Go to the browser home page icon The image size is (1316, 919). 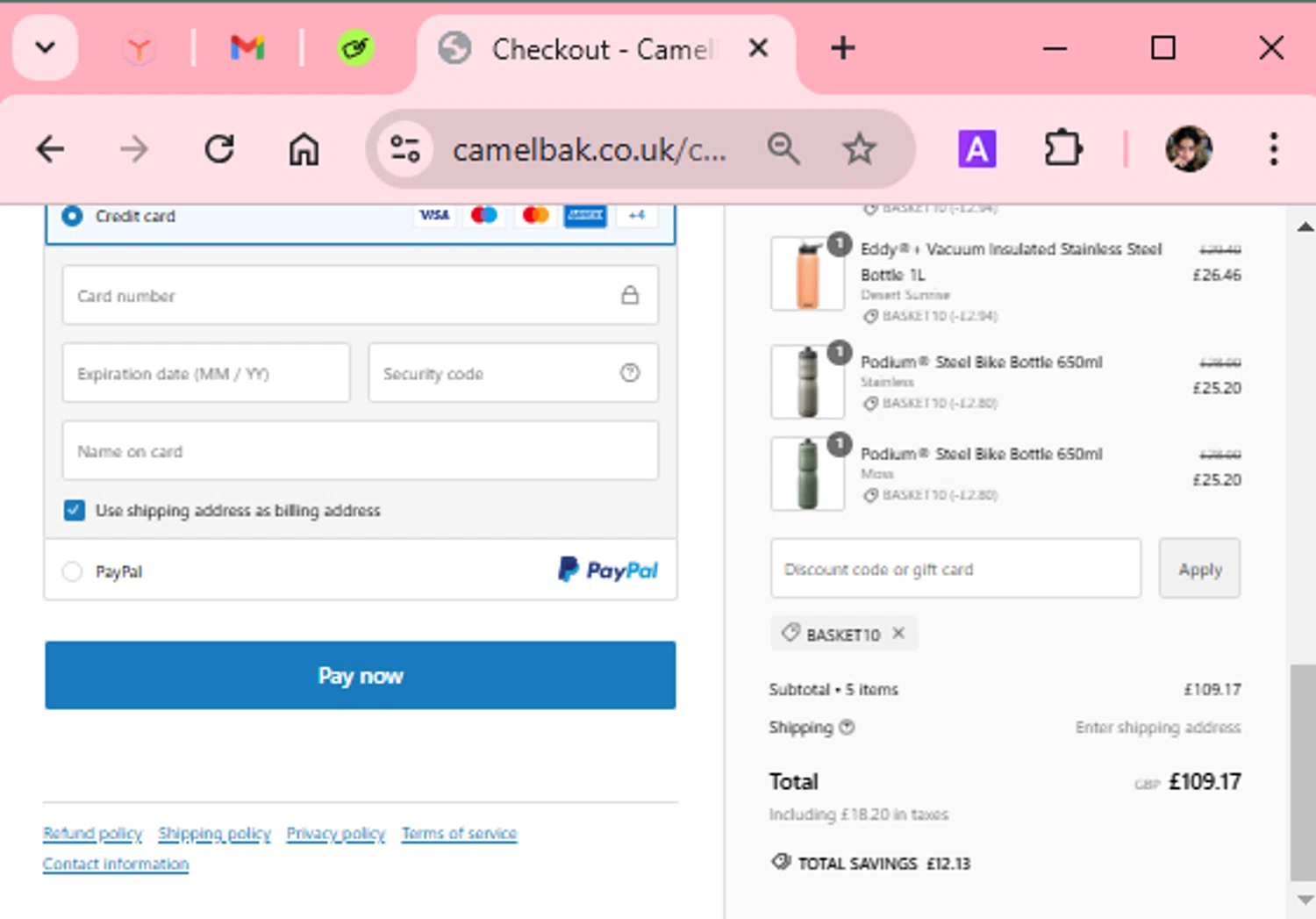click(304, 149)
